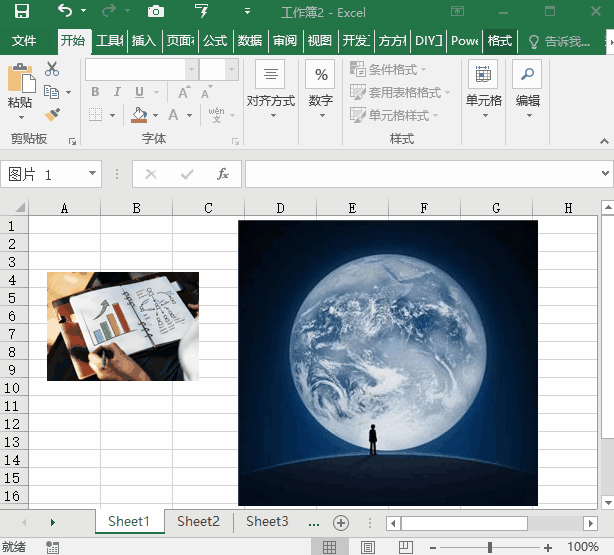Screen dimensions: 614x555
Task: Click the zoom slider handle
Action: click(489, 547)
